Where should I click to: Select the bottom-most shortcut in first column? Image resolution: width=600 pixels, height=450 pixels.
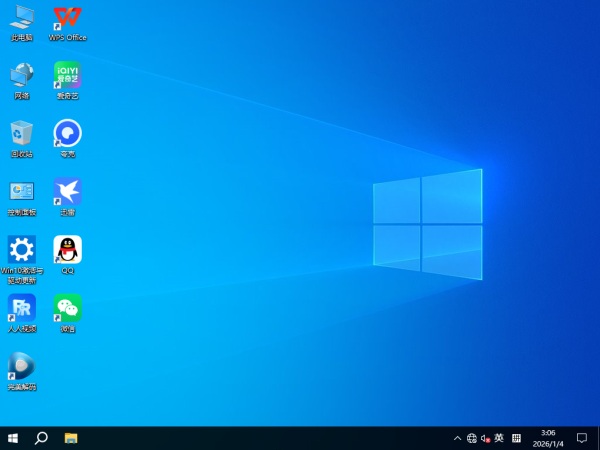22,366
